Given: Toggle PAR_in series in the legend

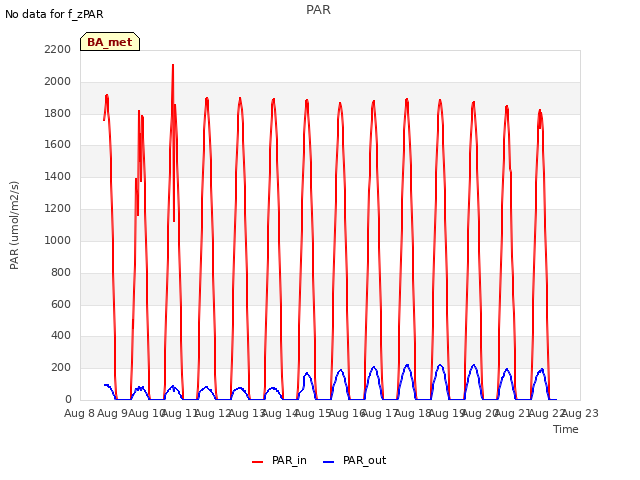Looking at the screenshot, I should (x=279, y=461).
